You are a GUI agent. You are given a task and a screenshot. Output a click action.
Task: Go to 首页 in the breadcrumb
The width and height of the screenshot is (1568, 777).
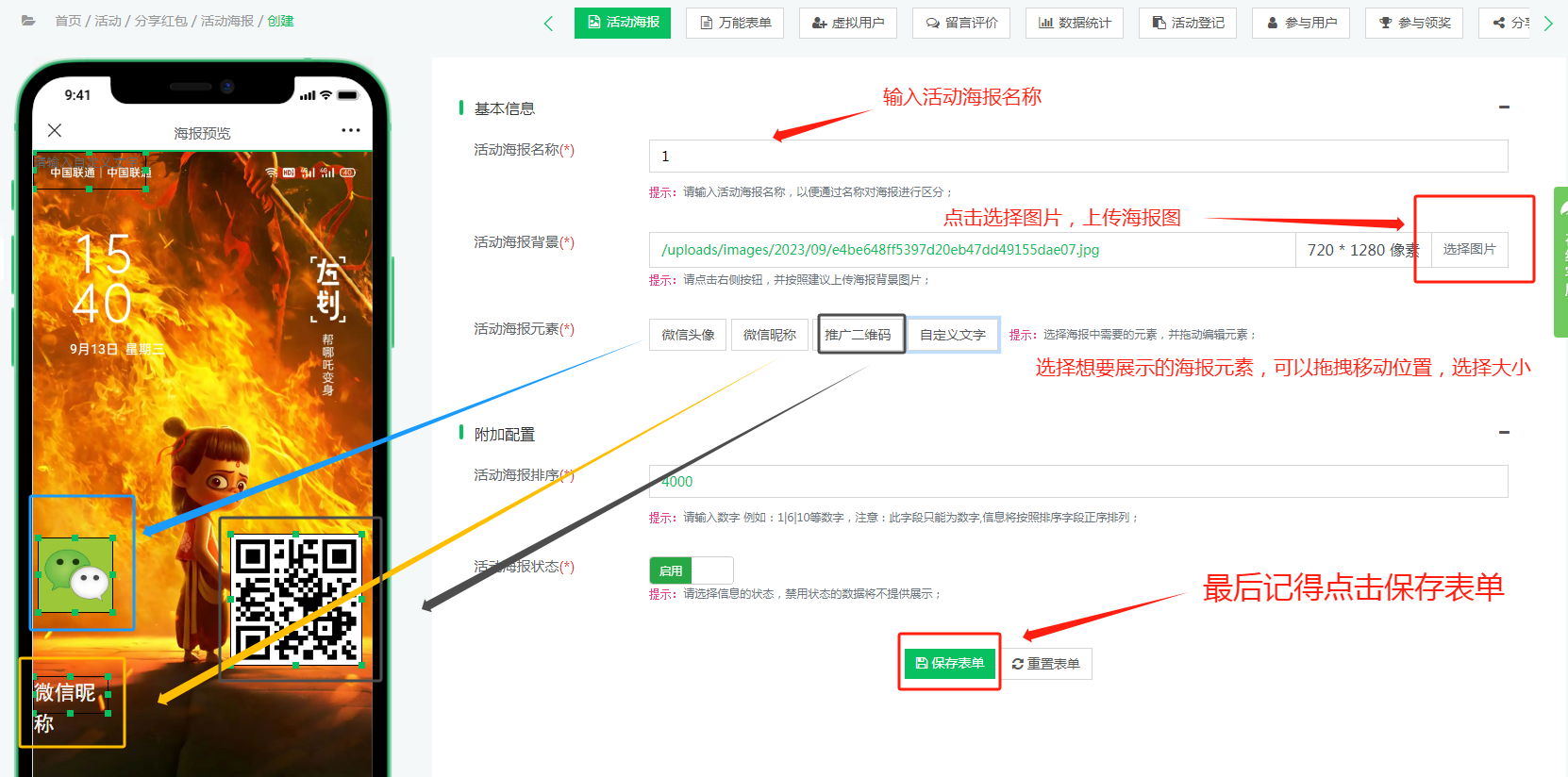point(68,21)
